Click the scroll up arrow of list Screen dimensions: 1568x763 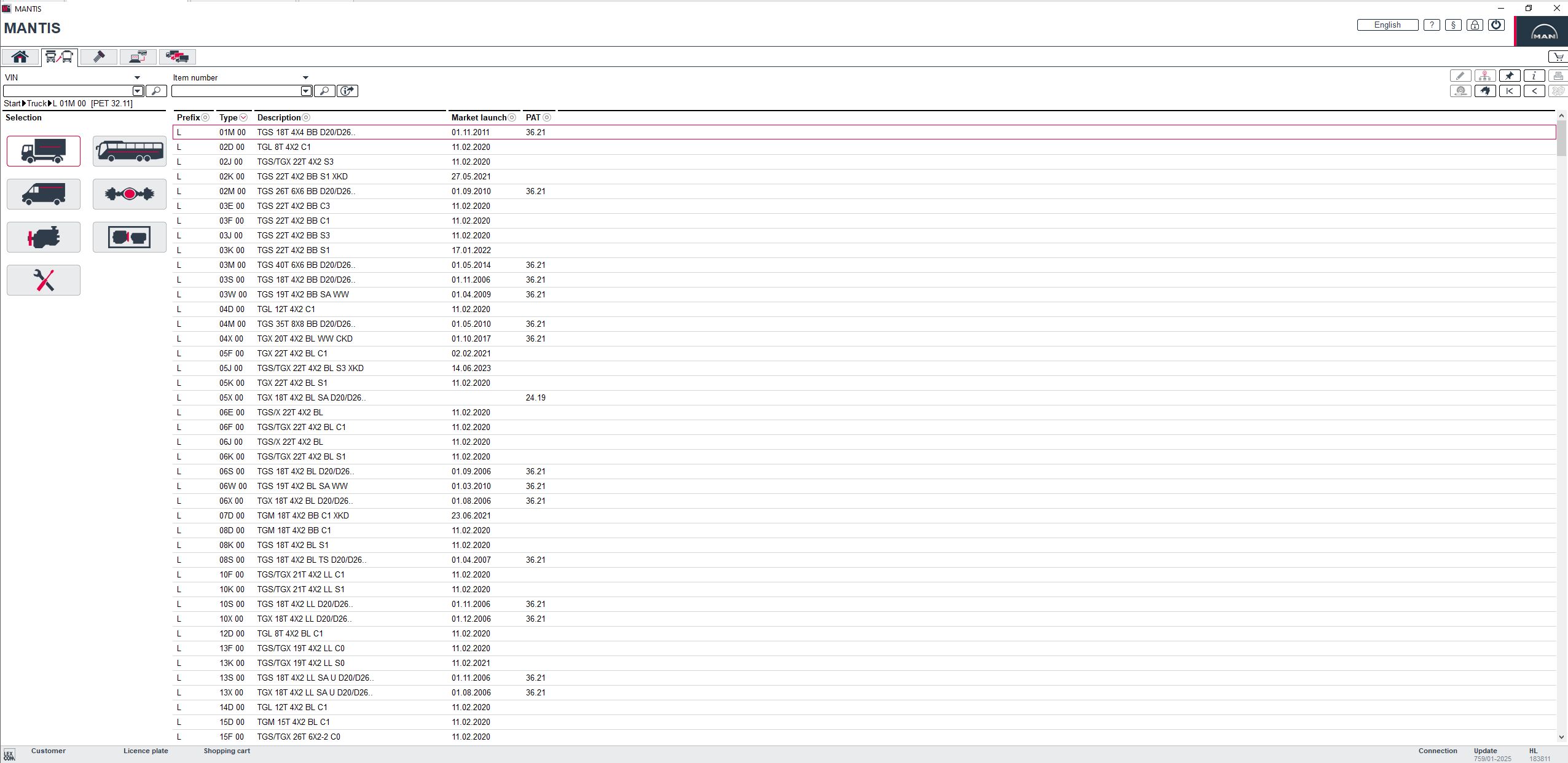[1562, 115]
